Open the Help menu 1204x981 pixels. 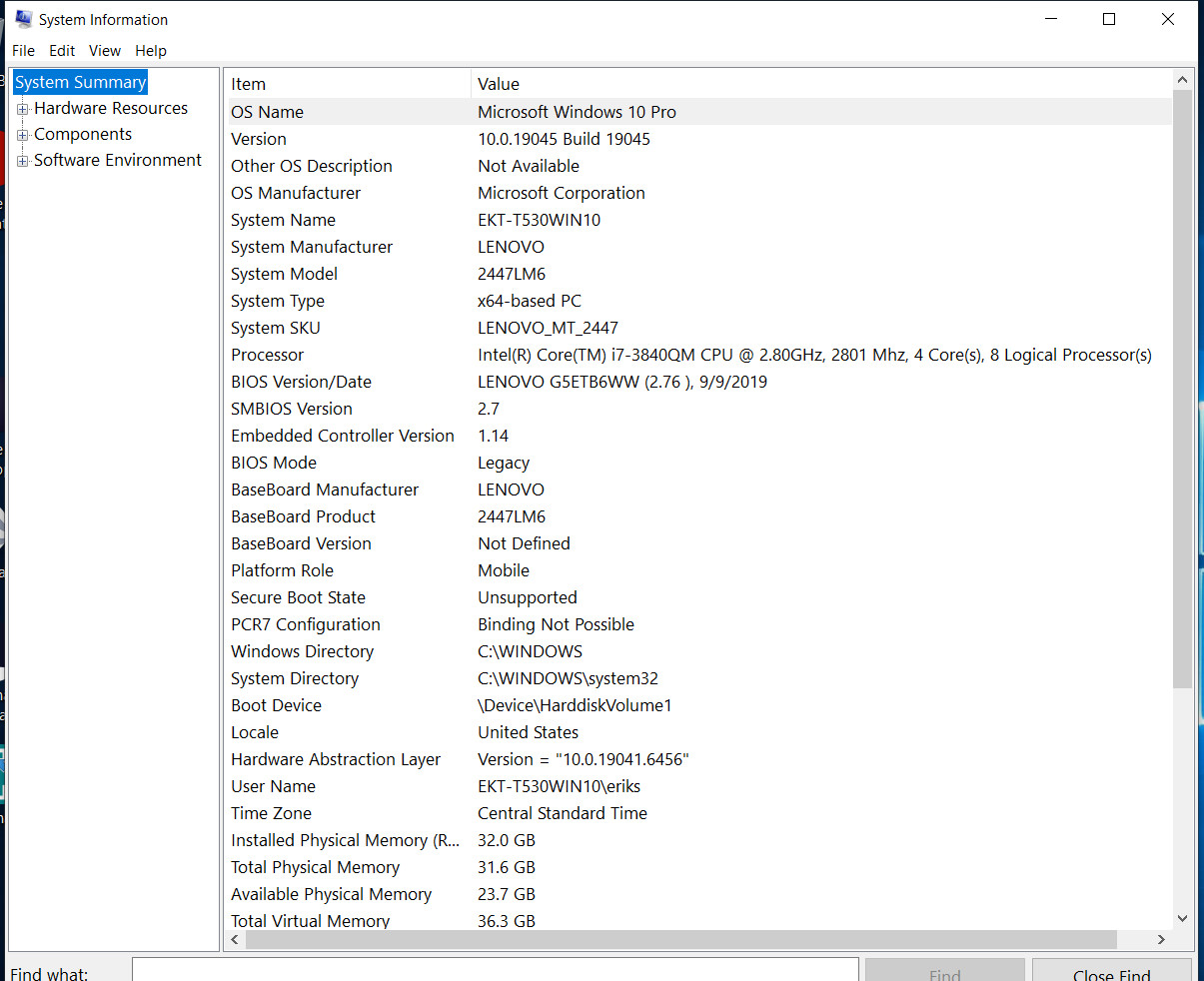(x=151, y=51)
